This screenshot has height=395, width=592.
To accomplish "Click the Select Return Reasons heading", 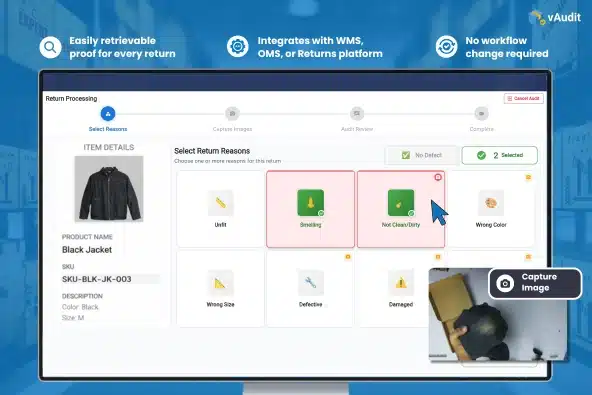I will point(212,151).
